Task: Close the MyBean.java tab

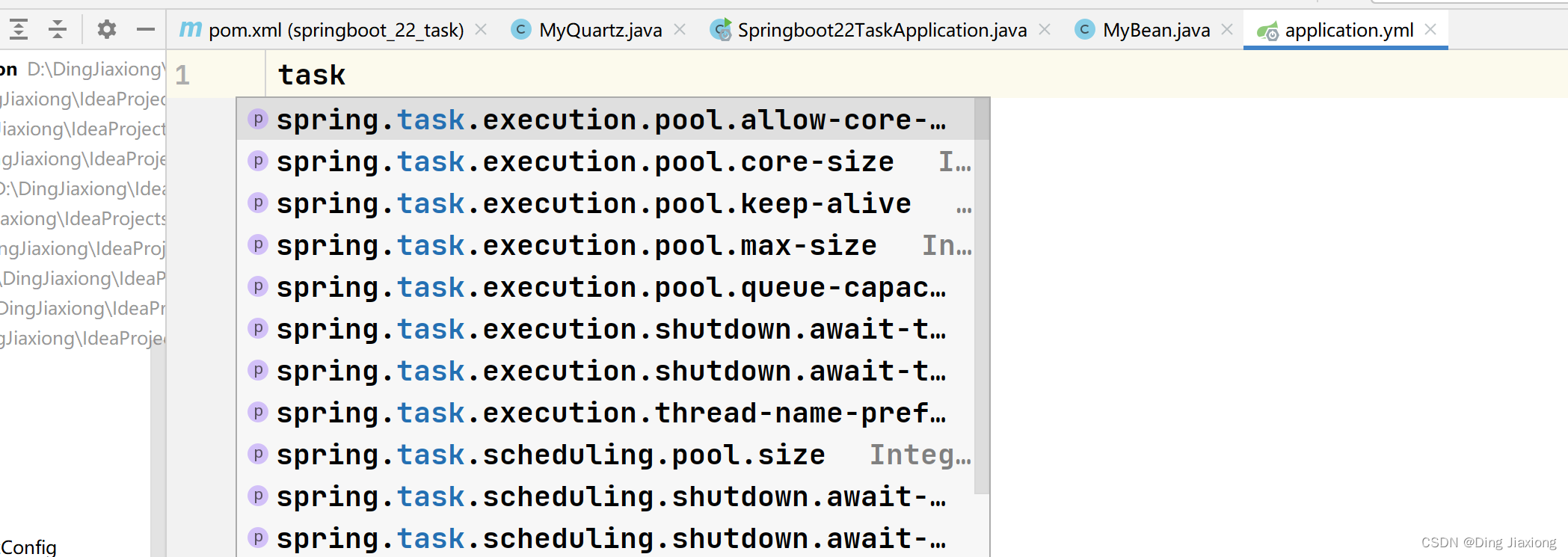Action: pyautogui.click(x=1227, y=29)
